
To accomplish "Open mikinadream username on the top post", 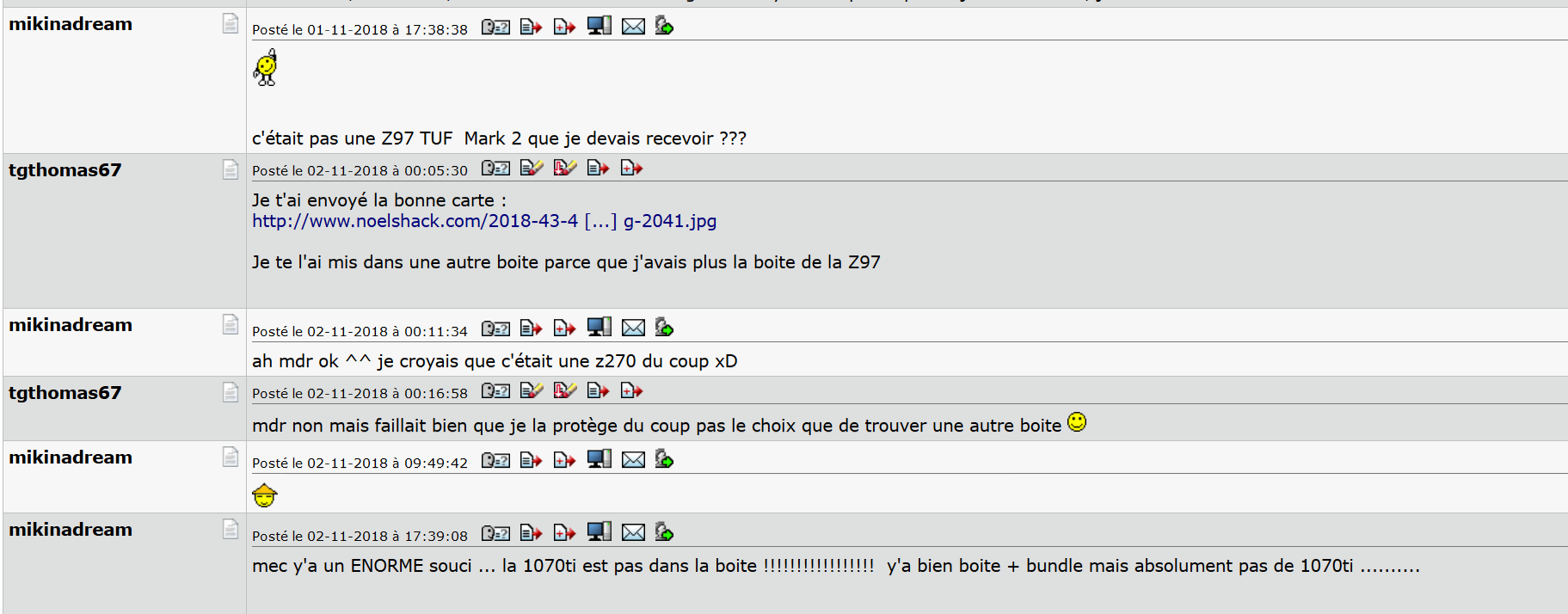I will coord(71,24).
